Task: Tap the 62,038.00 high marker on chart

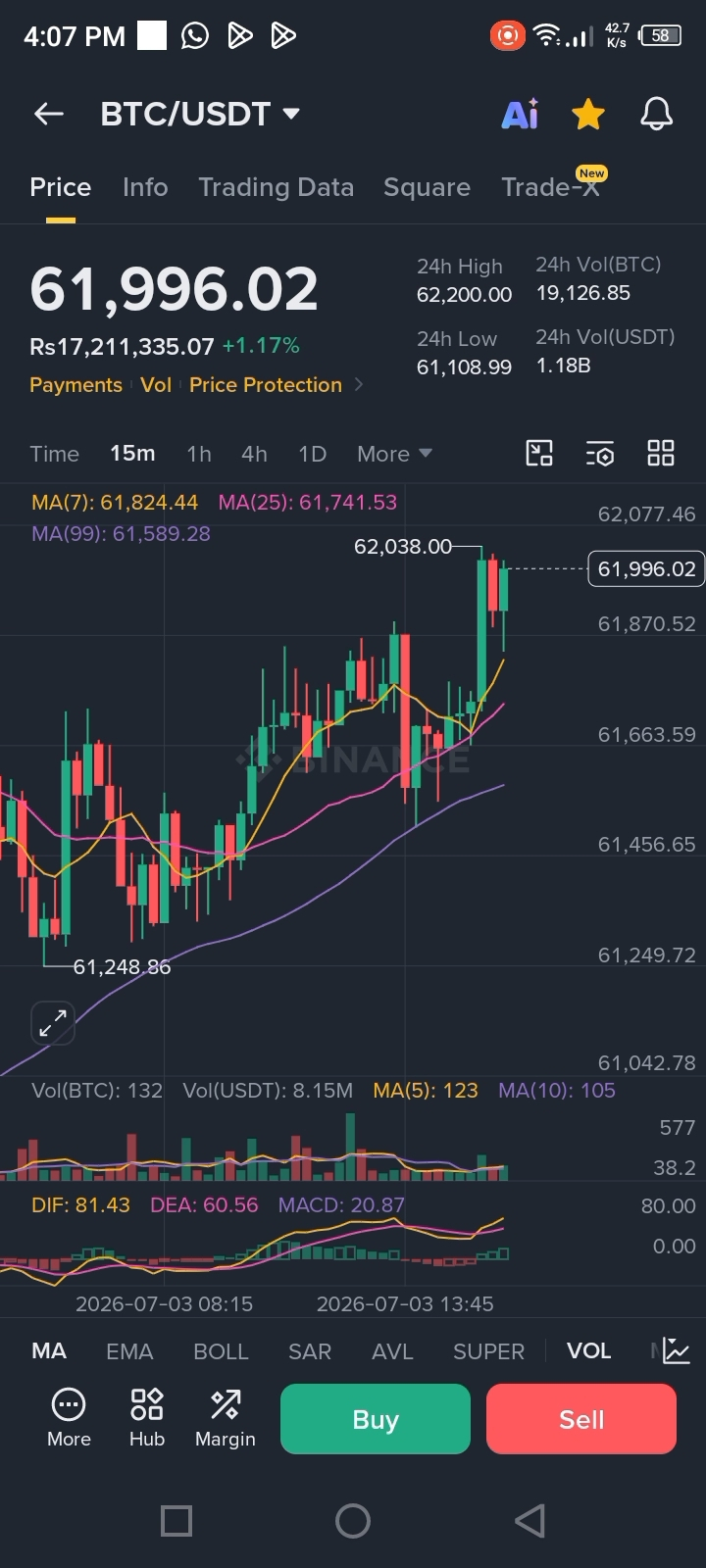Action: [x=403, y=547]
